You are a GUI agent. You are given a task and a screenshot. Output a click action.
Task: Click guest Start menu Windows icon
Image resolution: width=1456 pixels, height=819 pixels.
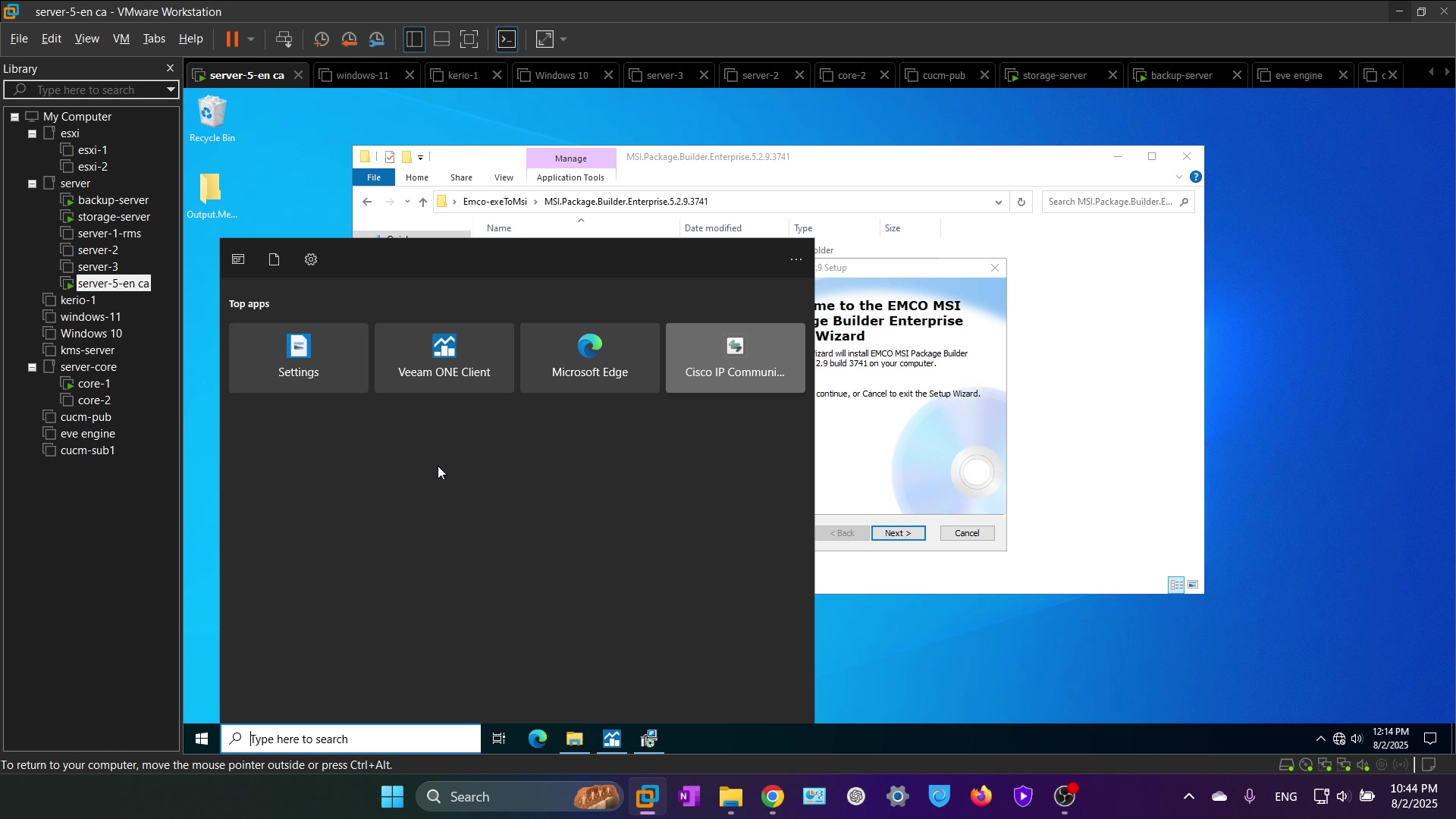202,739
